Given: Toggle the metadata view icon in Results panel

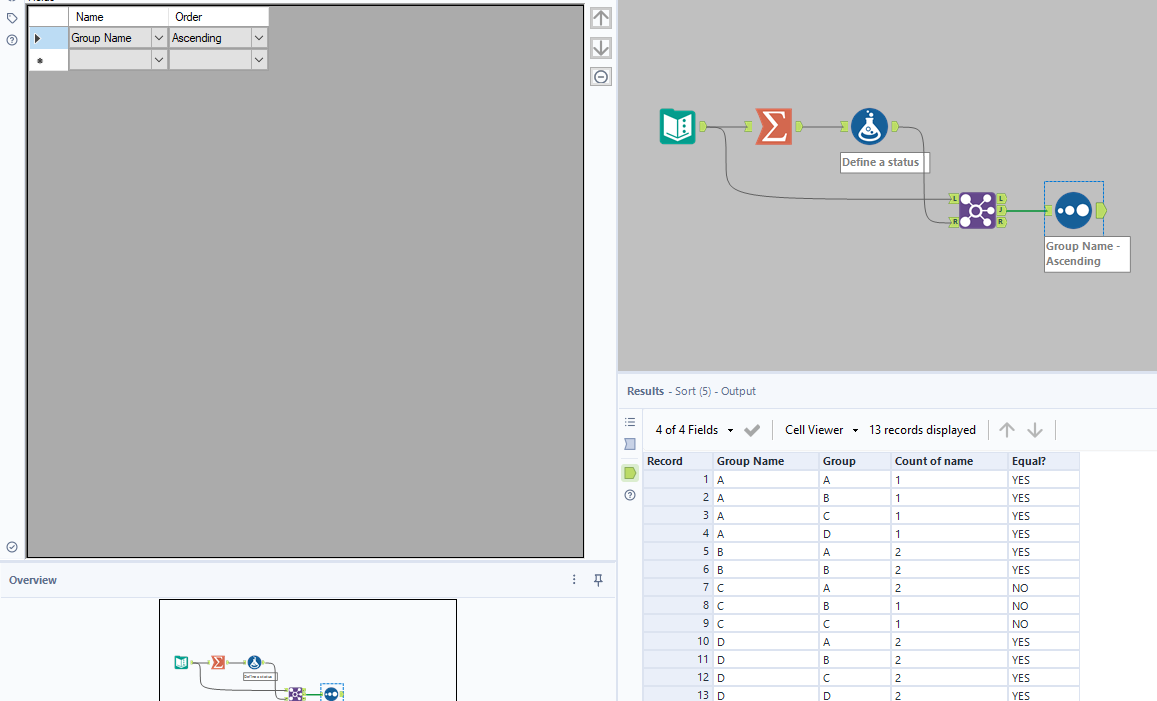Looking at the screenshot, I should [x=629, y=444].
